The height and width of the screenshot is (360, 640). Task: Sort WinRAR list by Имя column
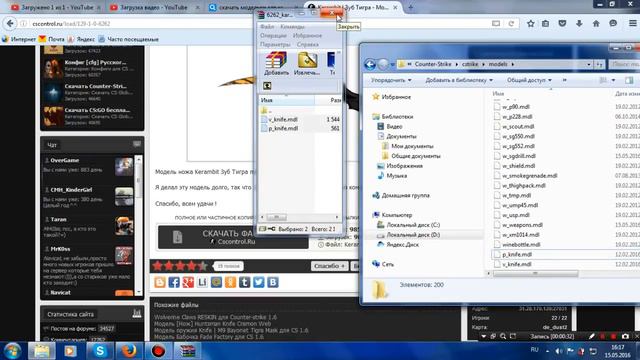point(287,100)
